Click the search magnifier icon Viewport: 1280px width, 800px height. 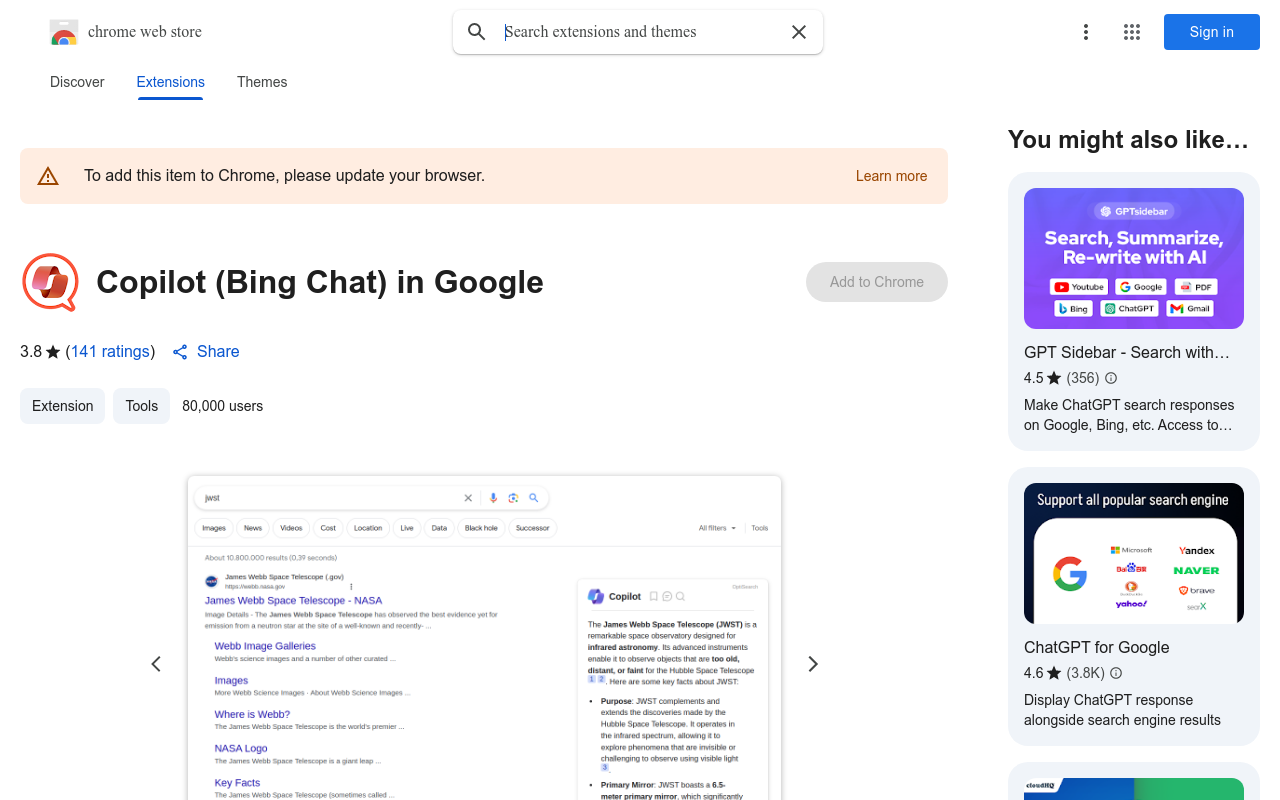coord(477,32)
